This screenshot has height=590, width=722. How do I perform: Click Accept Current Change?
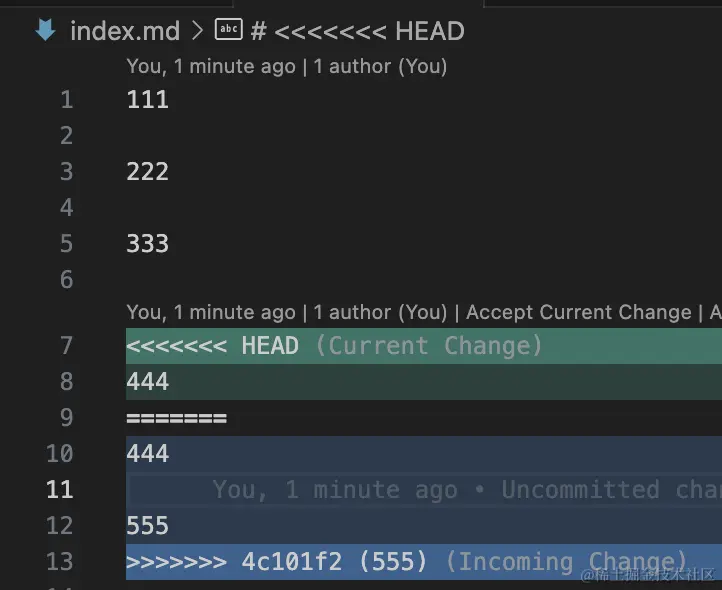tap(578, 312)
